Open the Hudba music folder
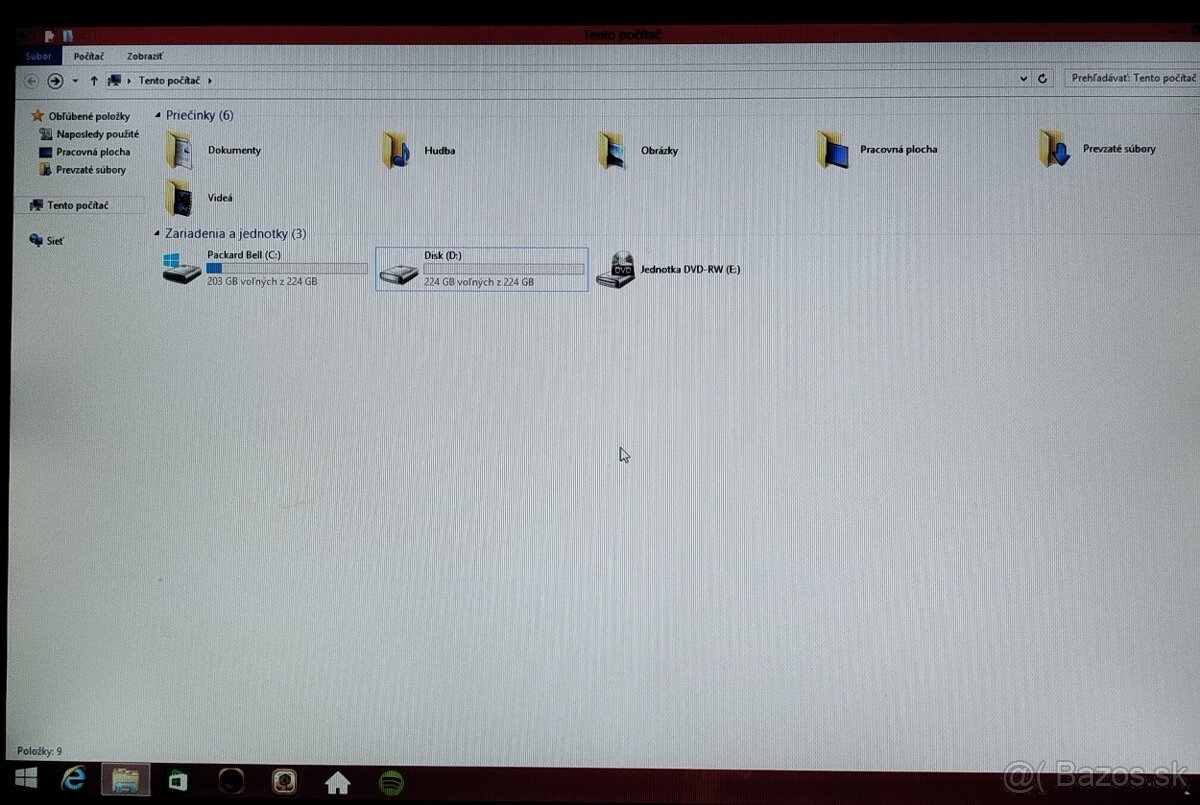This screenshot has height=805, width=1200. coord(418,150)
